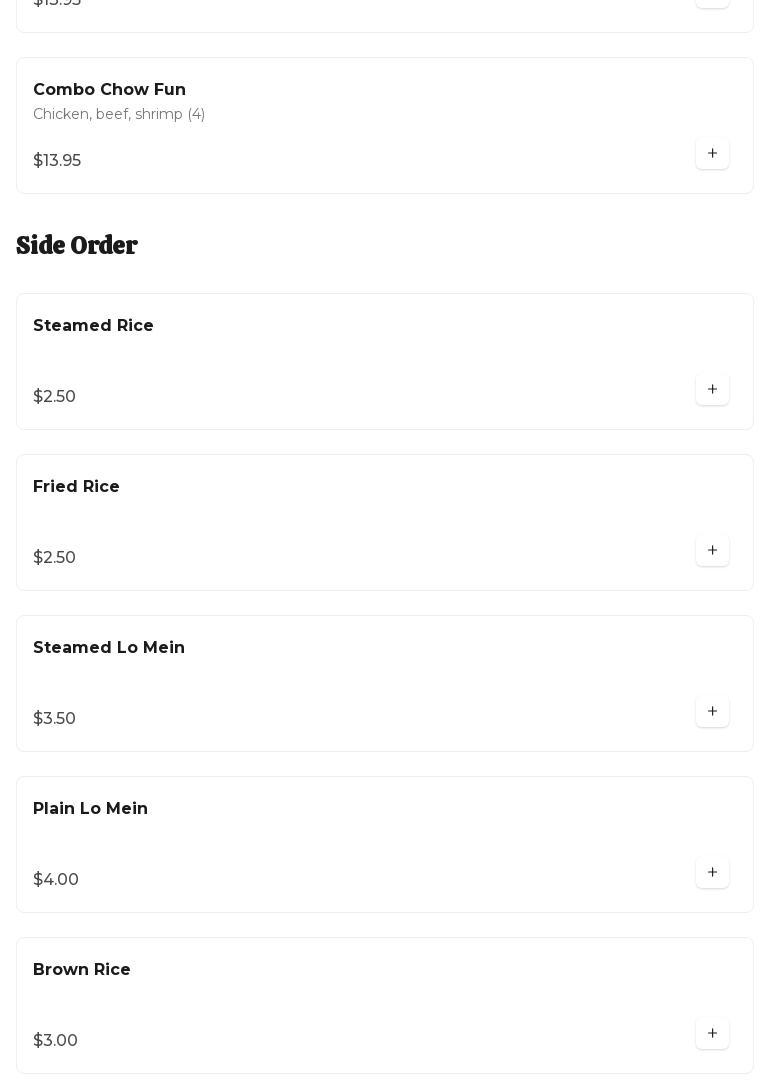The height and width of the screenshot is (1084, 770).
Task: View the Steamed Lo Mein item title
Action: coord(109,648)
